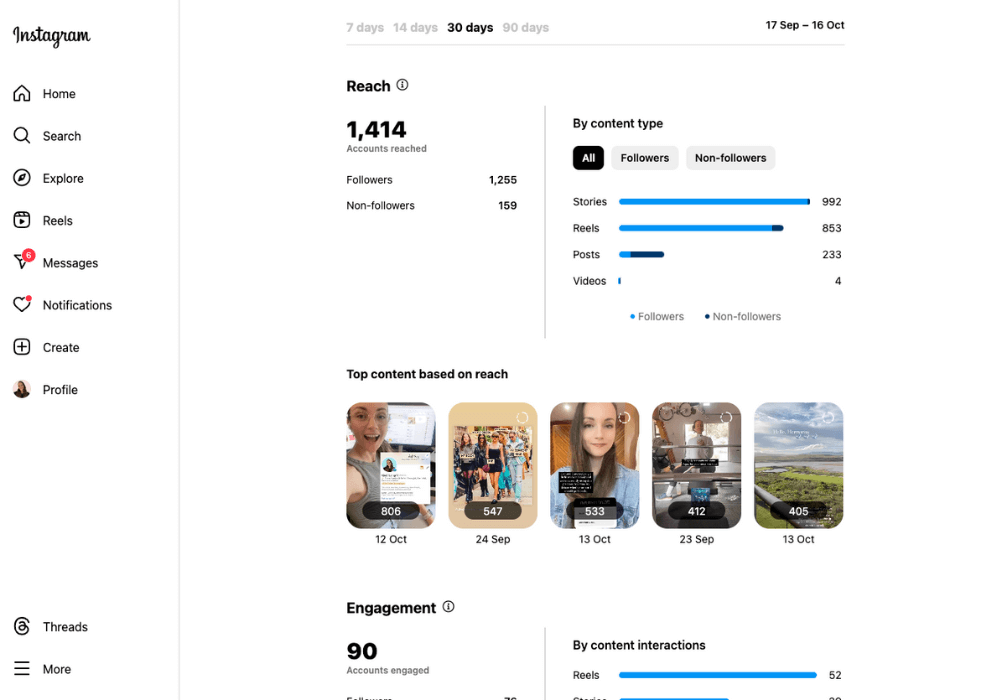
Task: Select the Non-followers content type filter
Action: click(x=730, y=157)
